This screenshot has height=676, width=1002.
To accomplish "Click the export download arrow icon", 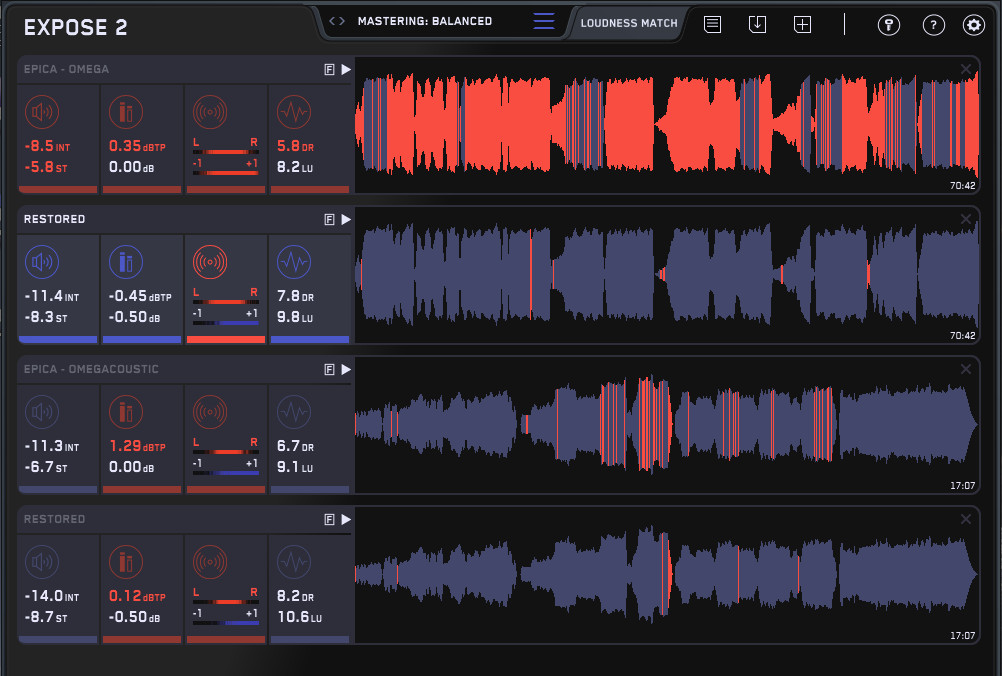I will pyautogui.click(x=757, y=24).
